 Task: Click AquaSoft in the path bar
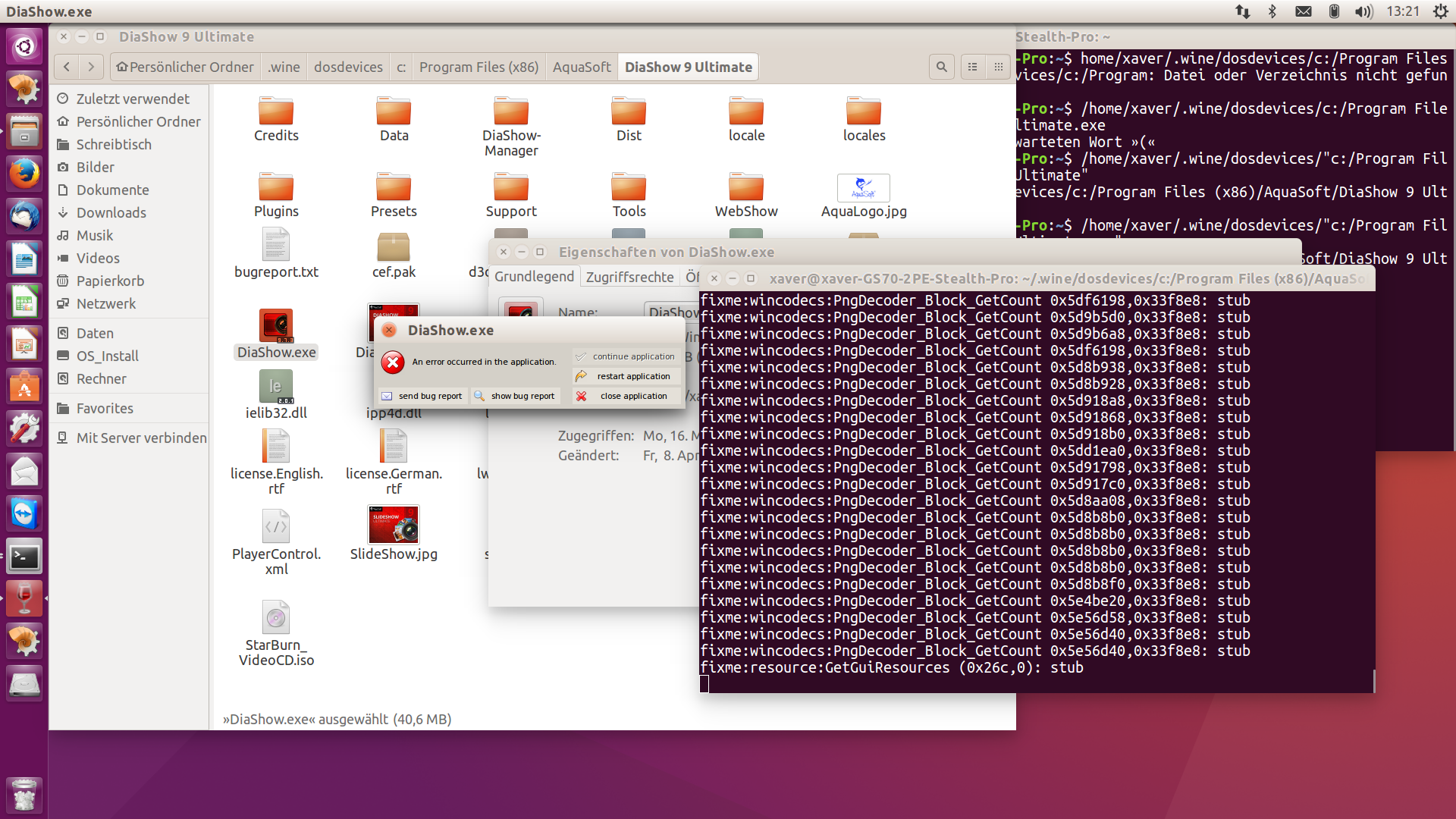(582, 67)
